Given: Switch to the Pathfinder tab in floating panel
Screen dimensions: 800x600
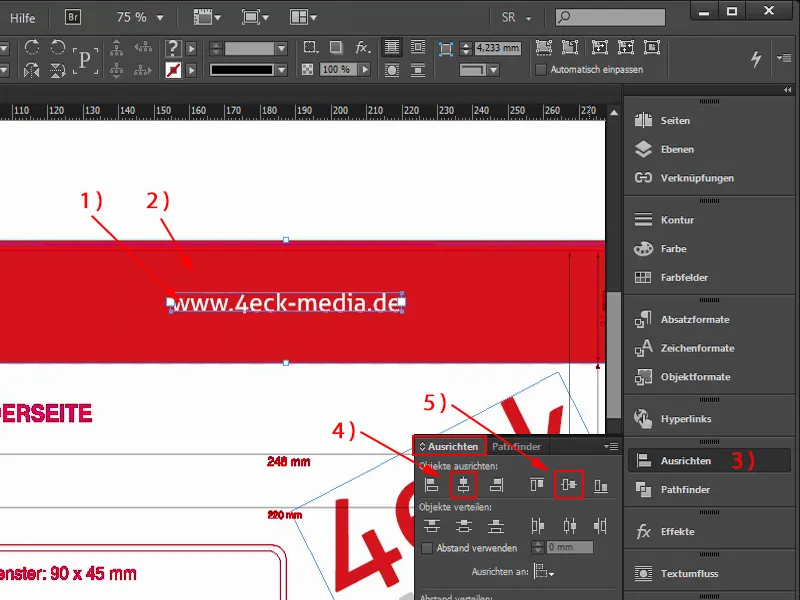Looking at the screenshot, I should pyautogui.click(x=516, y=446).
